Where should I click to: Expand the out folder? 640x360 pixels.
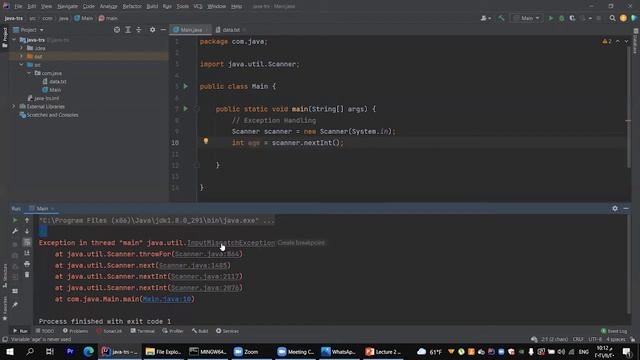[22, 56]
